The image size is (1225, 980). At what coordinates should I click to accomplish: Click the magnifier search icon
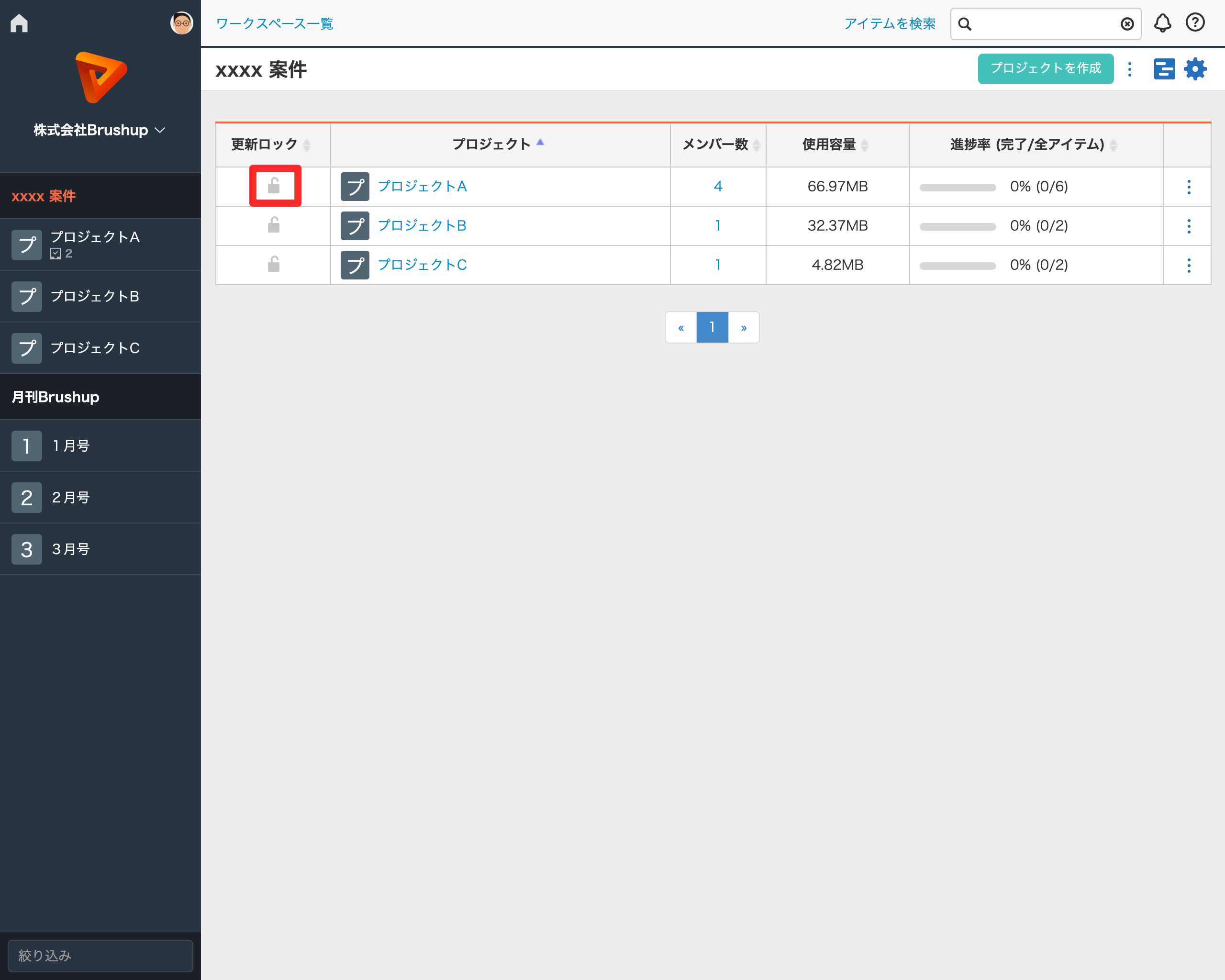coord(965,24)
